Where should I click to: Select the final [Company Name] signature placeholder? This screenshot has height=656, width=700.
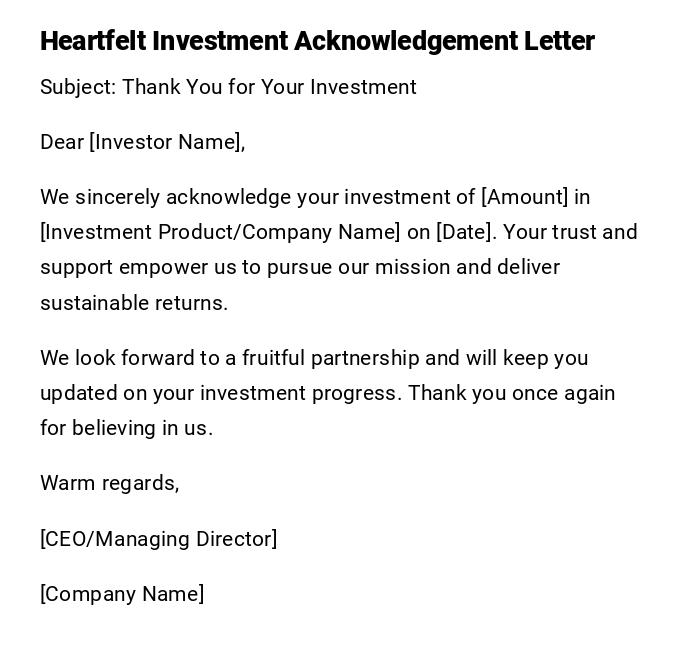tap(122, 594)
